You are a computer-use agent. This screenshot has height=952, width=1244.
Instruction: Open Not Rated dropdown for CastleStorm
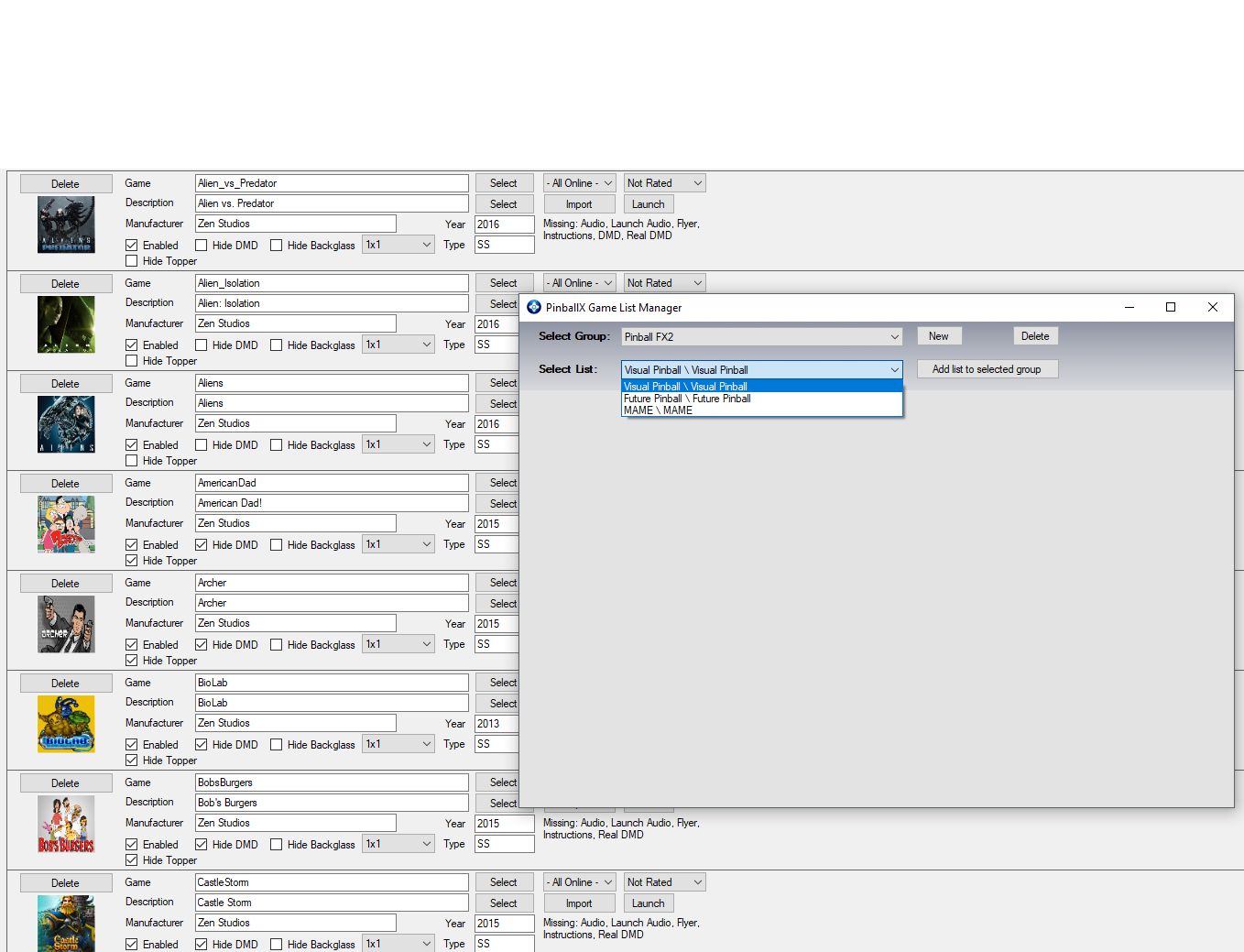click(665, 882)
